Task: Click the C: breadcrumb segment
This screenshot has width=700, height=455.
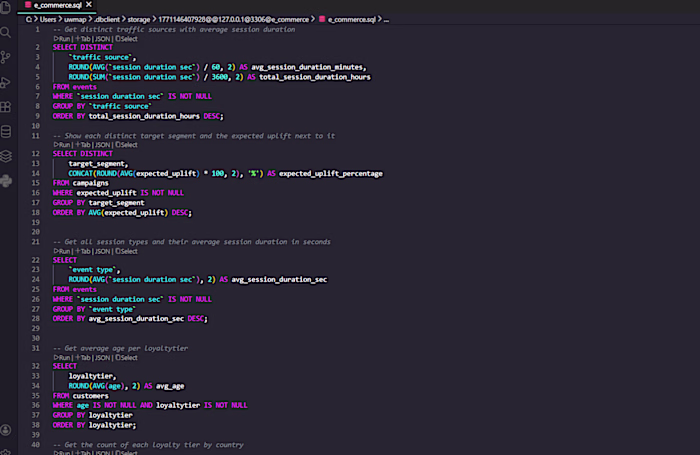Action: [29, 19]
